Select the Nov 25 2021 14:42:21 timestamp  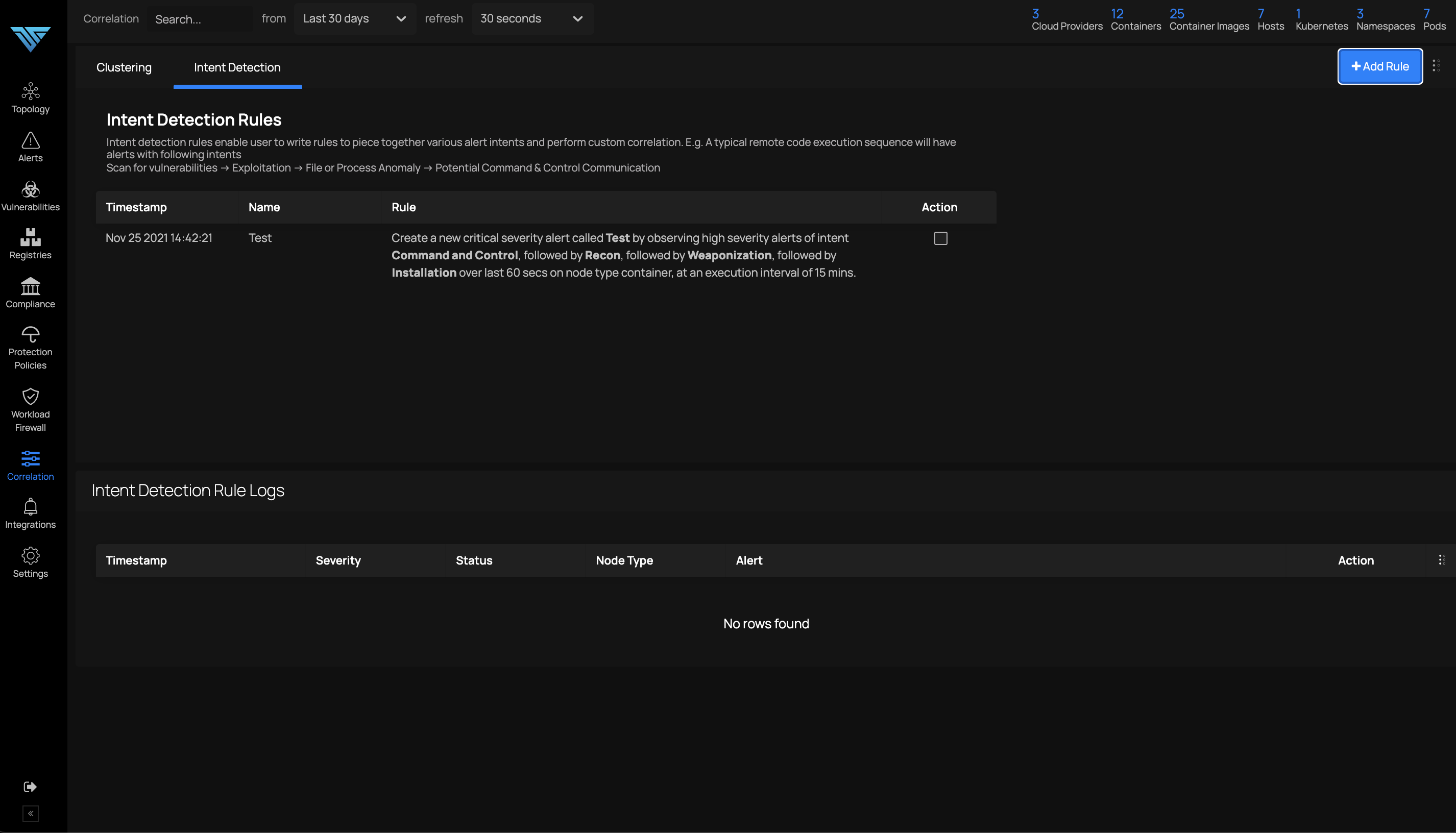(159, 238)
